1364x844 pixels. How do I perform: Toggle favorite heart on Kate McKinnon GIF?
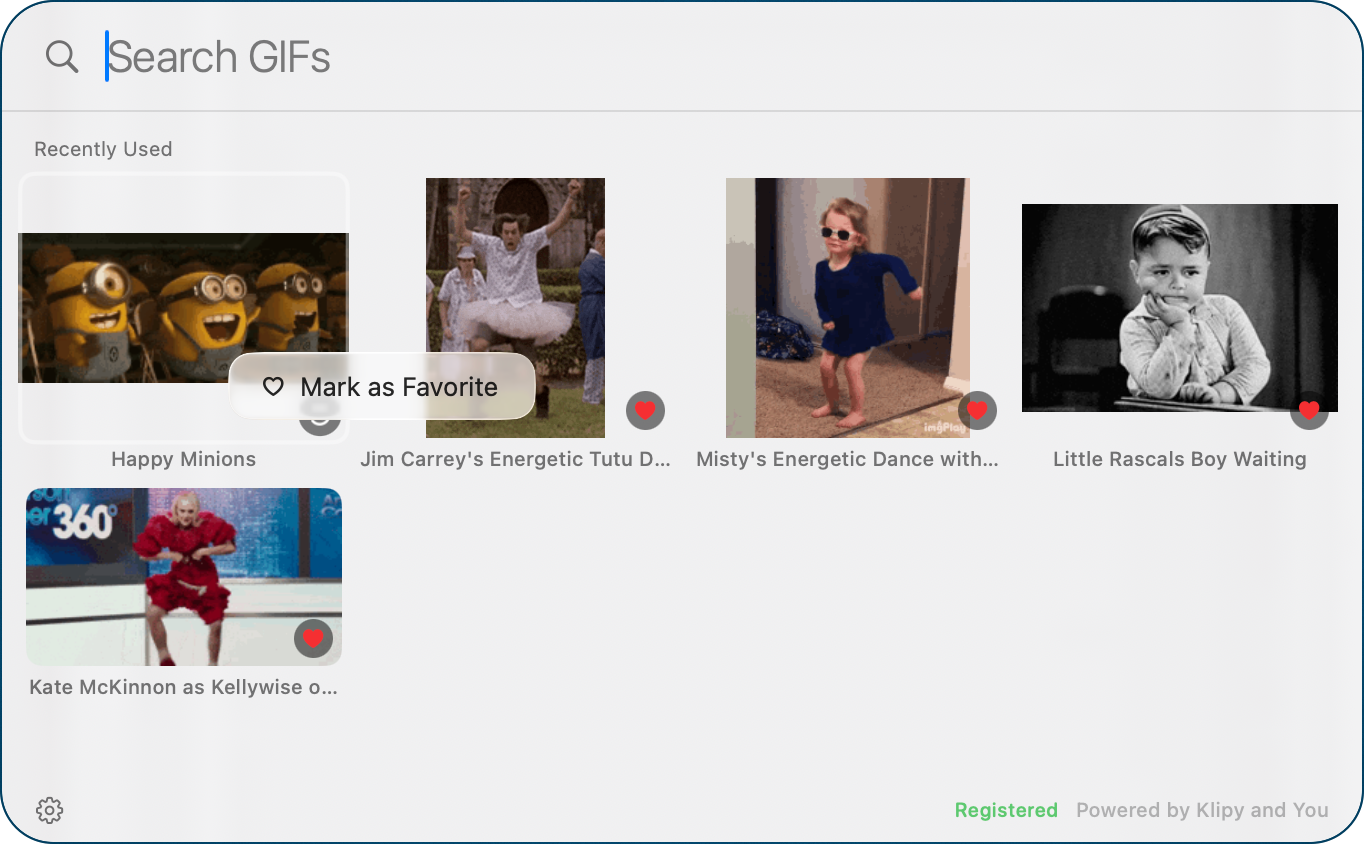(314, 638)
